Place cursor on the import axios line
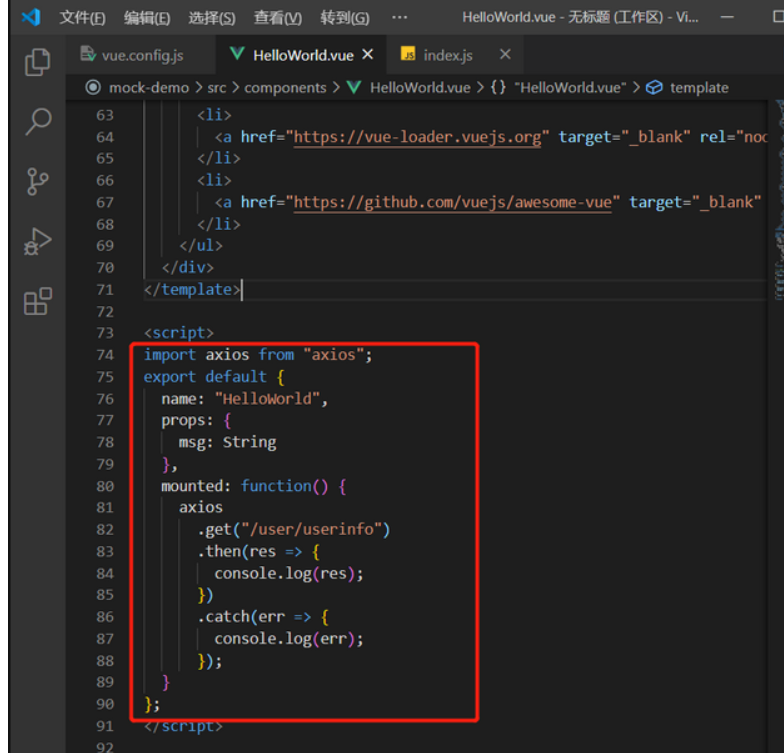The width and height of the screenshot is (784, 753). pyautogui.click(x=258, y=355)
